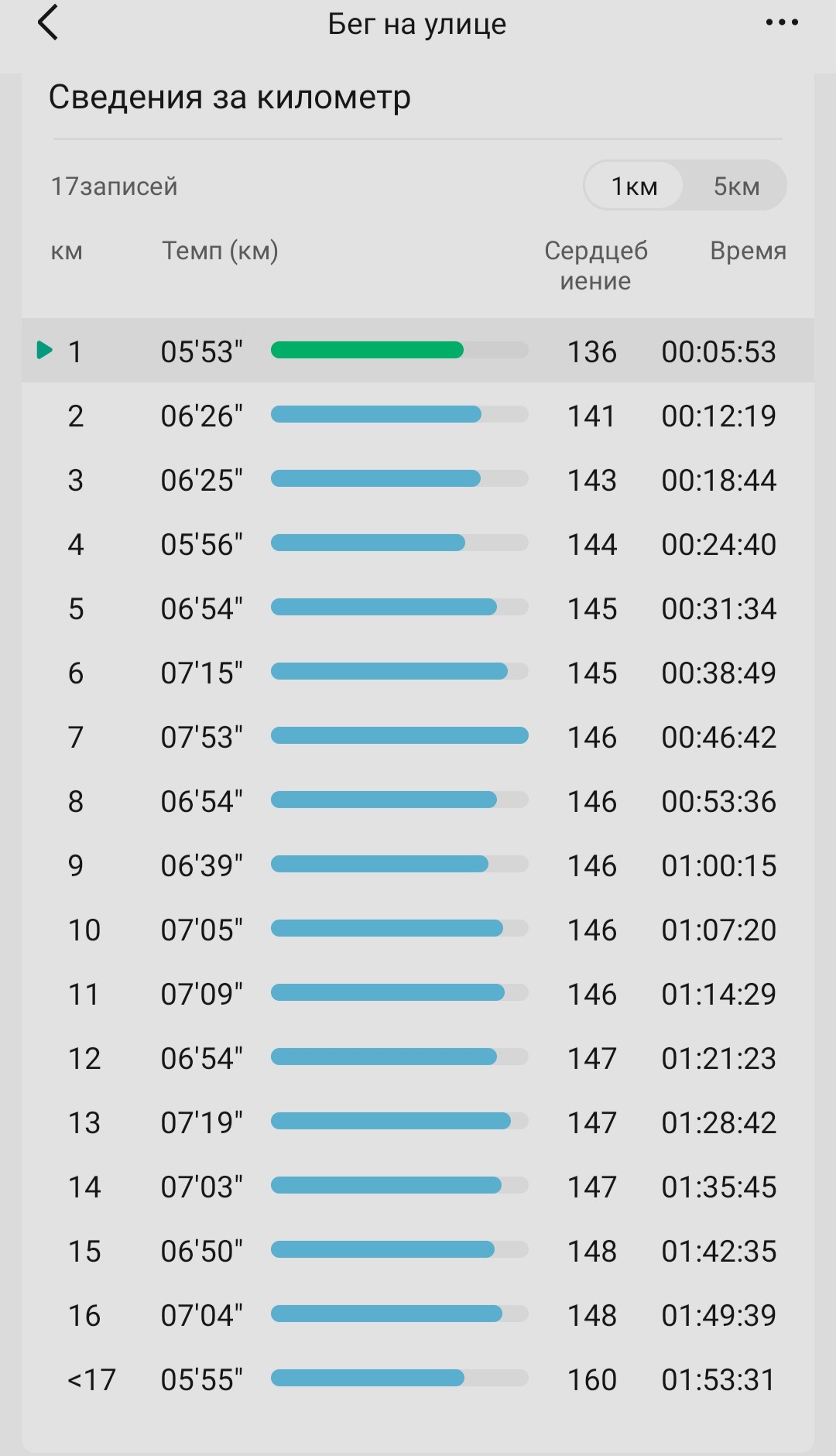Click the Сердцебиение column header

coord(595,266)
